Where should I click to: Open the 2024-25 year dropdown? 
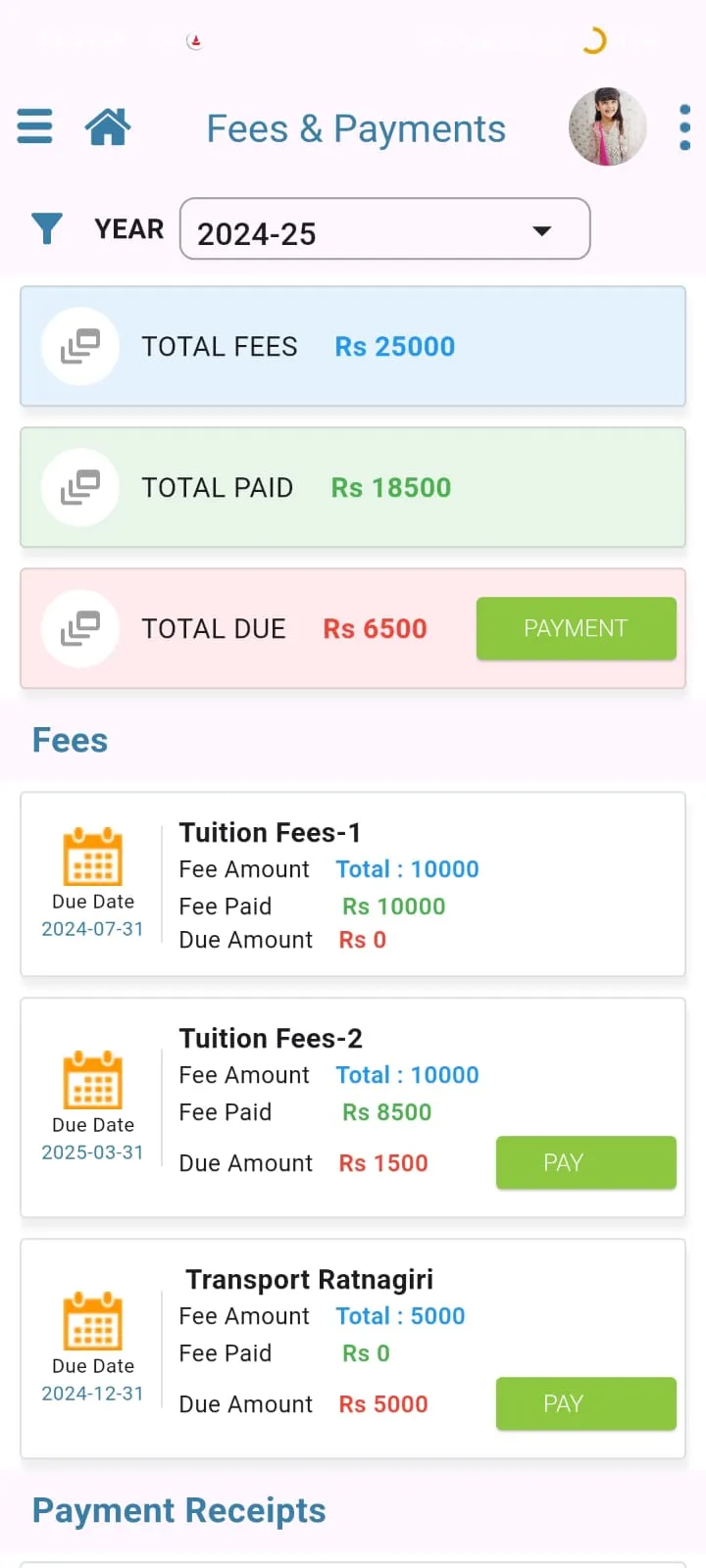[x=385, y=229]
